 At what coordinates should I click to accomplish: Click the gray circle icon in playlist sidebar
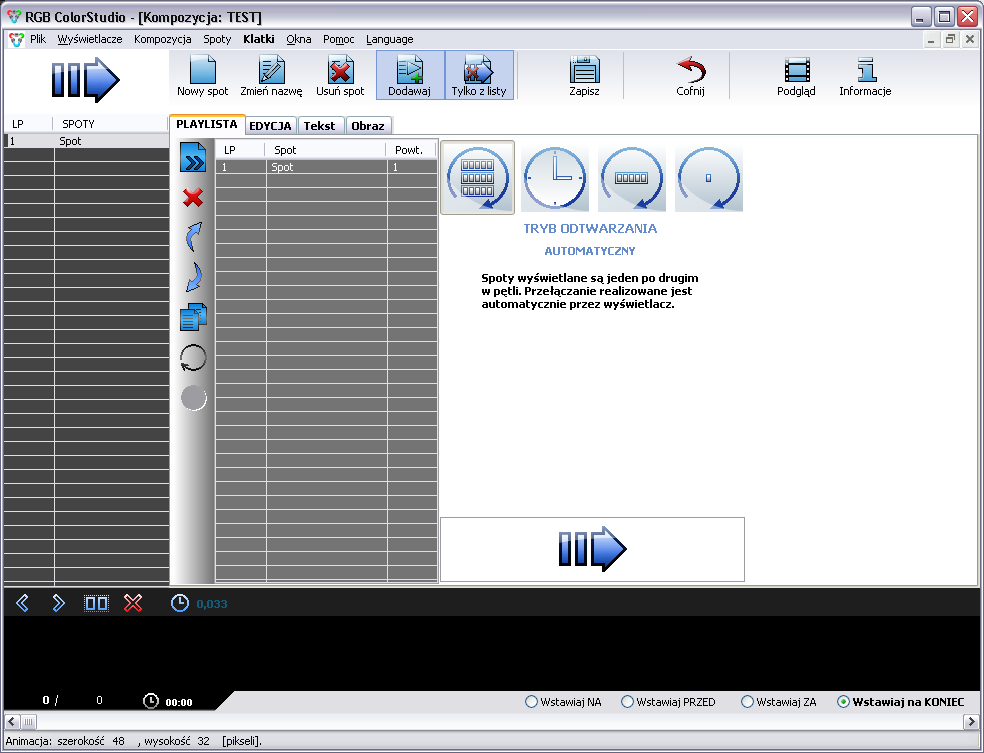click(x=193, y=398)
